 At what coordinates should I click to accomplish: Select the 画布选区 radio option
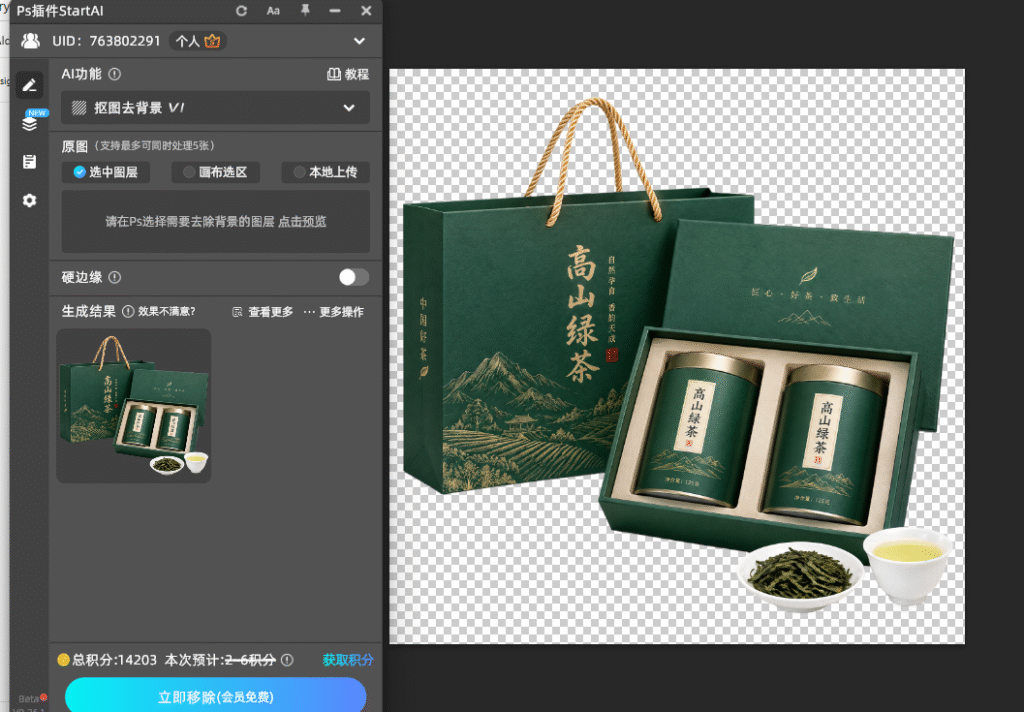coord(216,172)
